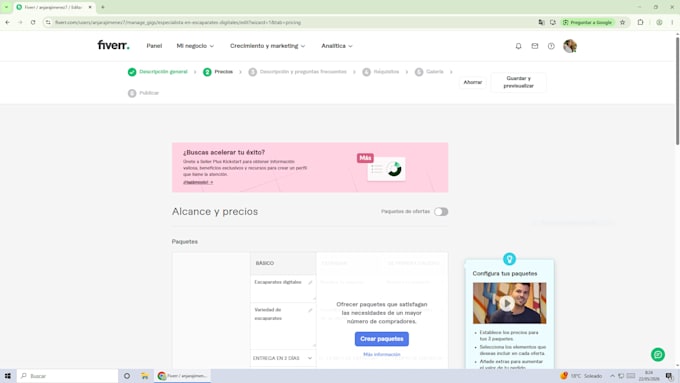Click the page vertical scrollbar

pyautogui.click(x=677, y=91)
